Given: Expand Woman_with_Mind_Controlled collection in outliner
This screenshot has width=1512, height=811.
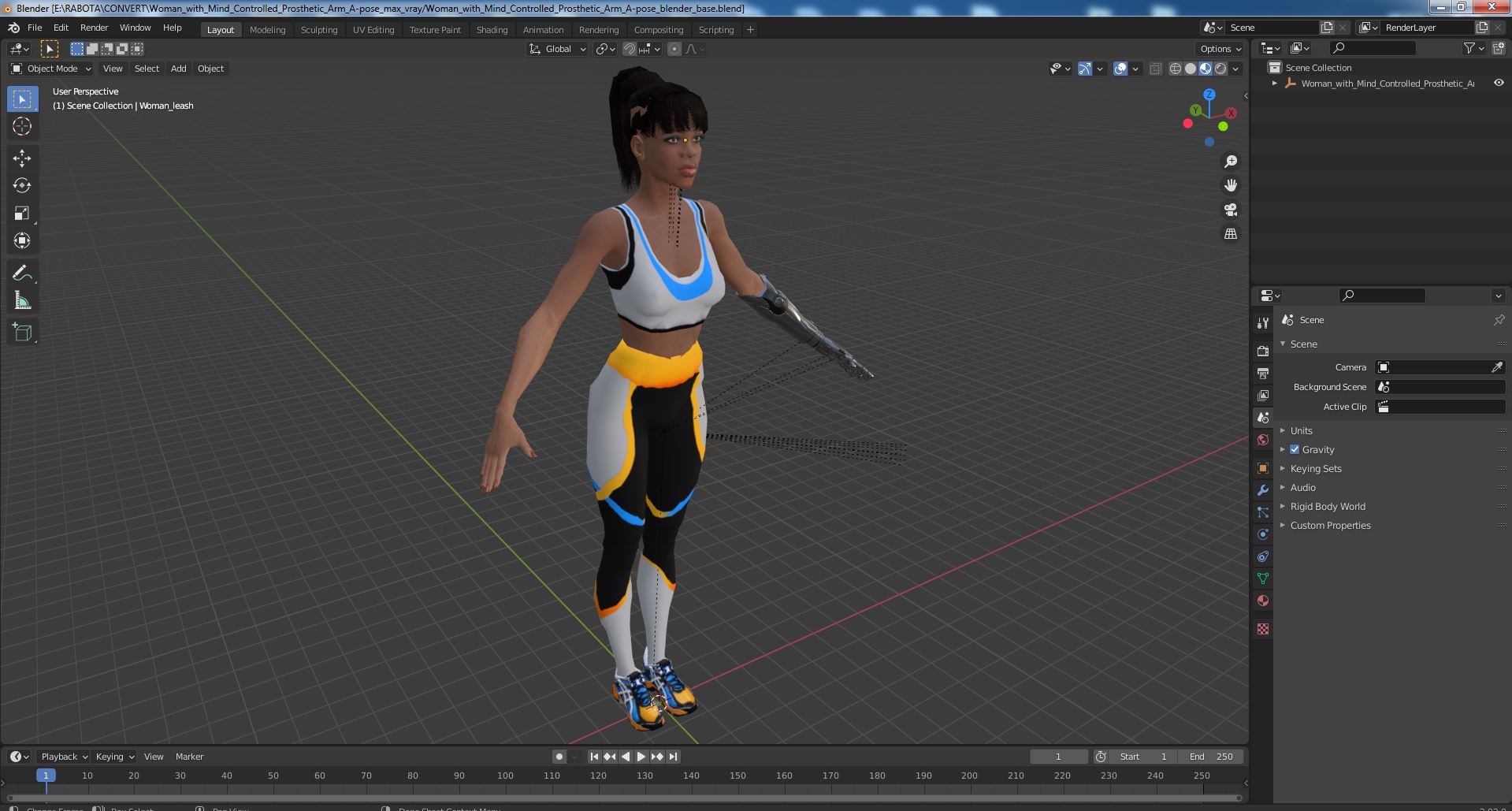Looking at the screenshot, I should 1275,83.
